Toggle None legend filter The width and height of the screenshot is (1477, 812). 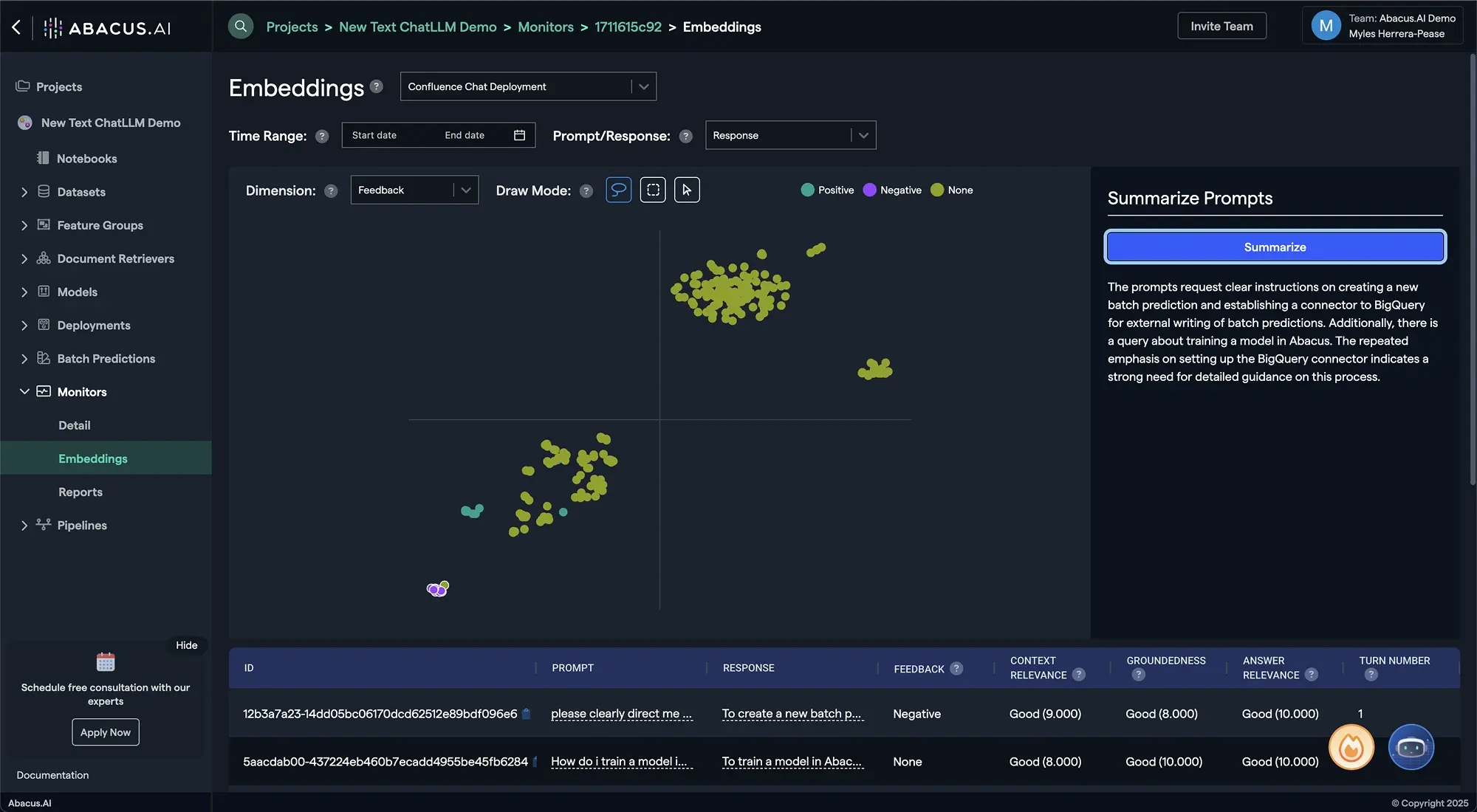[x=952, y=190]
